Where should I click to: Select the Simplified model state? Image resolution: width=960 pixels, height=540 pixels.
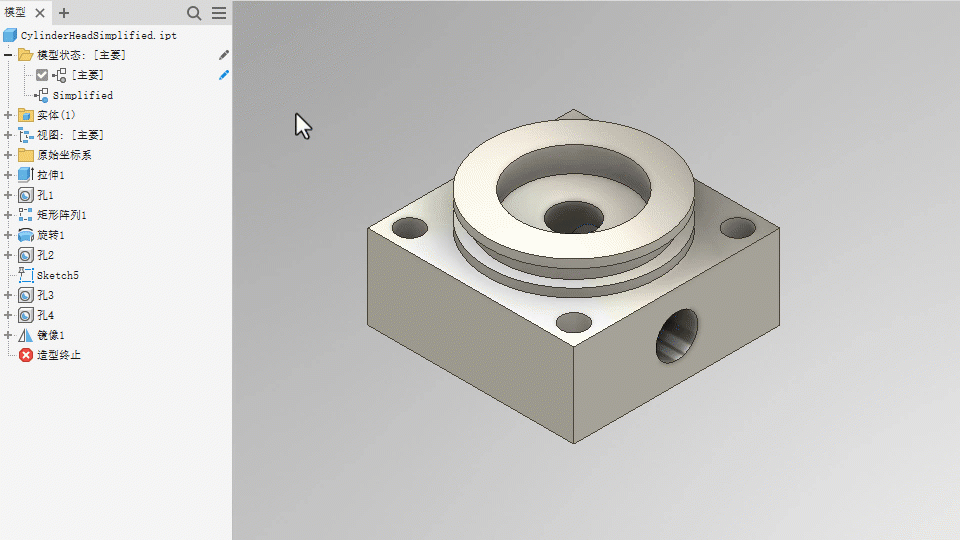pos(83,96)
